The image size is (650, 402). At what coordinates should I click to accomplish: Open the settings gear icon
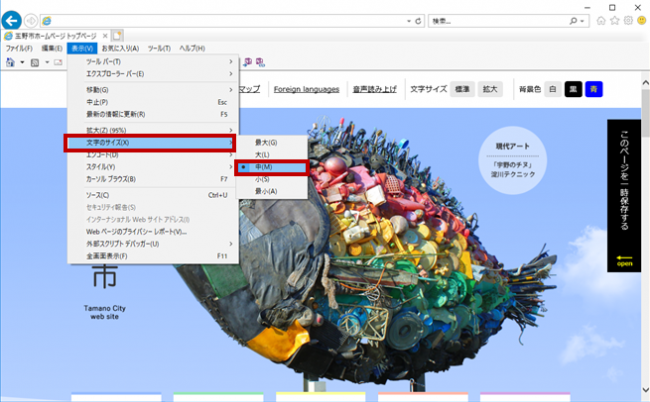(628, 21)
